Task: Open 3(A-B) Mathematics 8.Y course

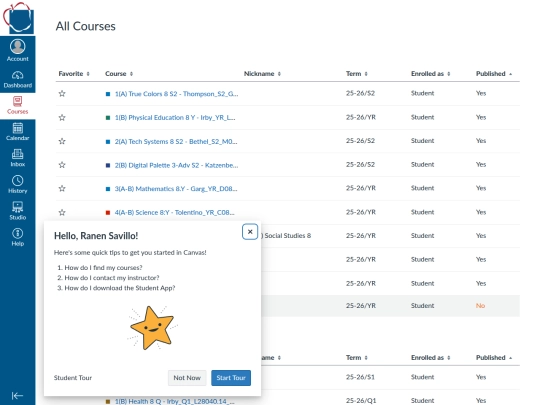Action: pos(176,189)
